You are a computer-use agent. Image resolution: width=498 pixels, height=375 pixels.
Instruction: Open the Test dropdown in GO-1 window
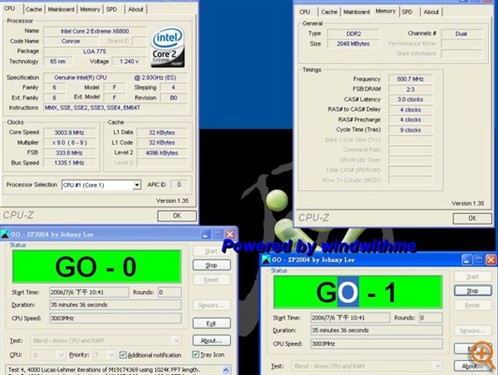coord(437,366)
